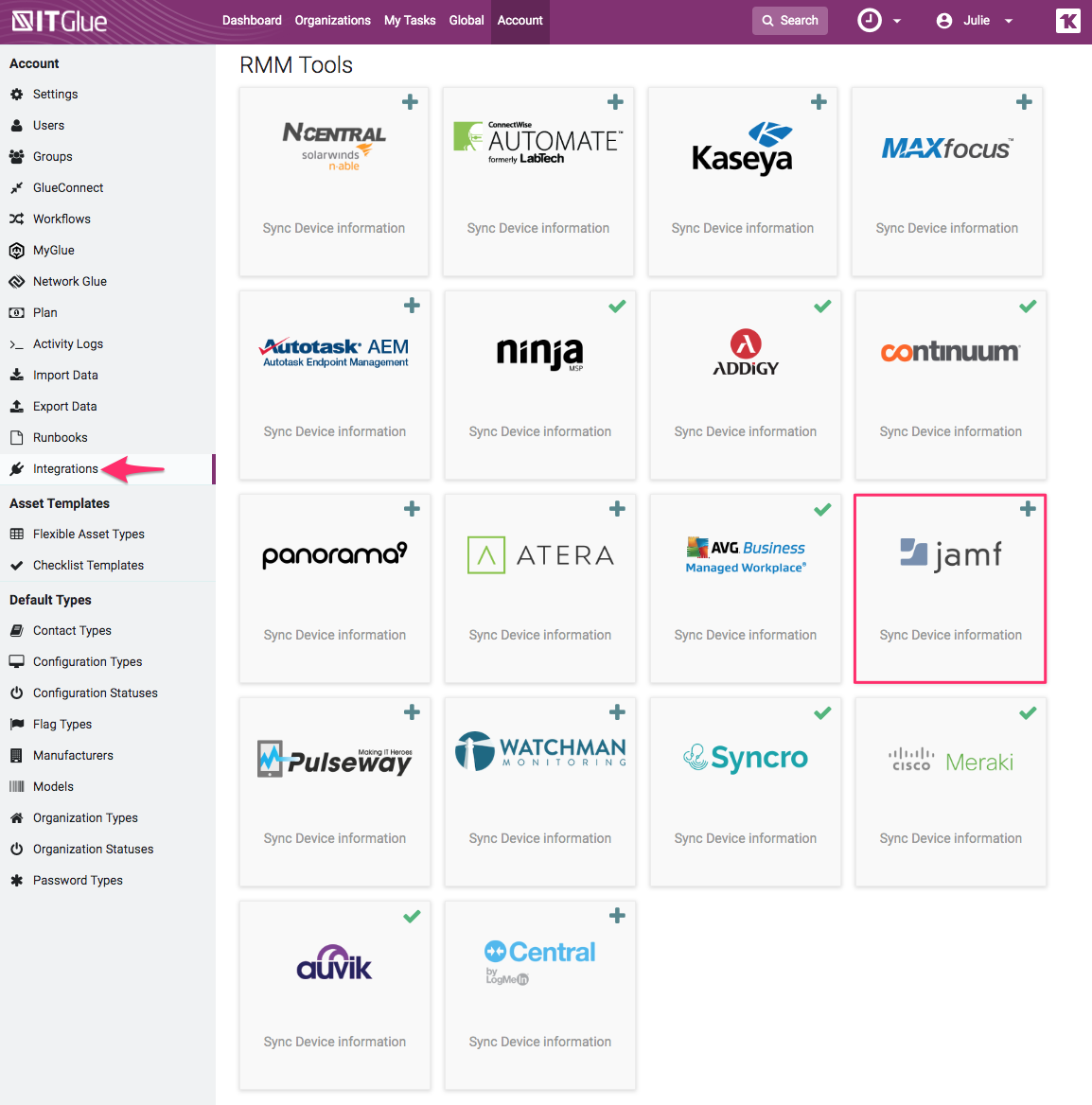Open the Julie account dropdown arrow
The height and width of the screenshot is (1105, 1092).
1009,21
